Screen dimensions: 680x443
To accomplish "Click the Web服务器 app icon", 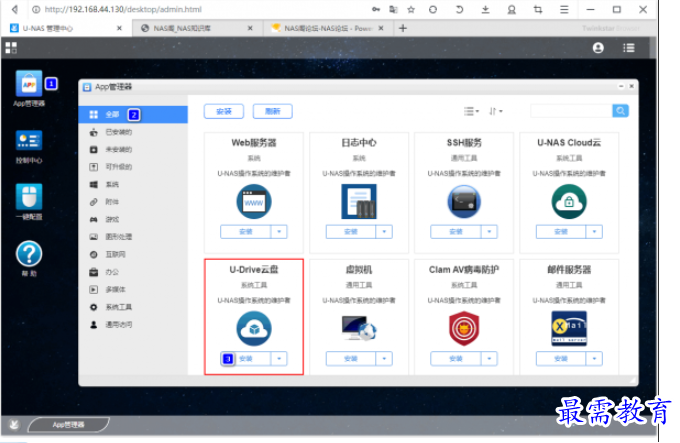I will (x=254, y=202).
